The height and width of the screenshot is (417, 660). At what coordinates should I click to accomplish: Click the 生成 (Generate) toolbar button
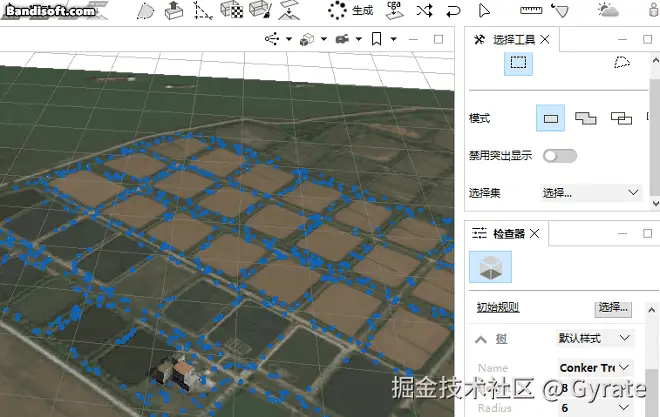351,11
